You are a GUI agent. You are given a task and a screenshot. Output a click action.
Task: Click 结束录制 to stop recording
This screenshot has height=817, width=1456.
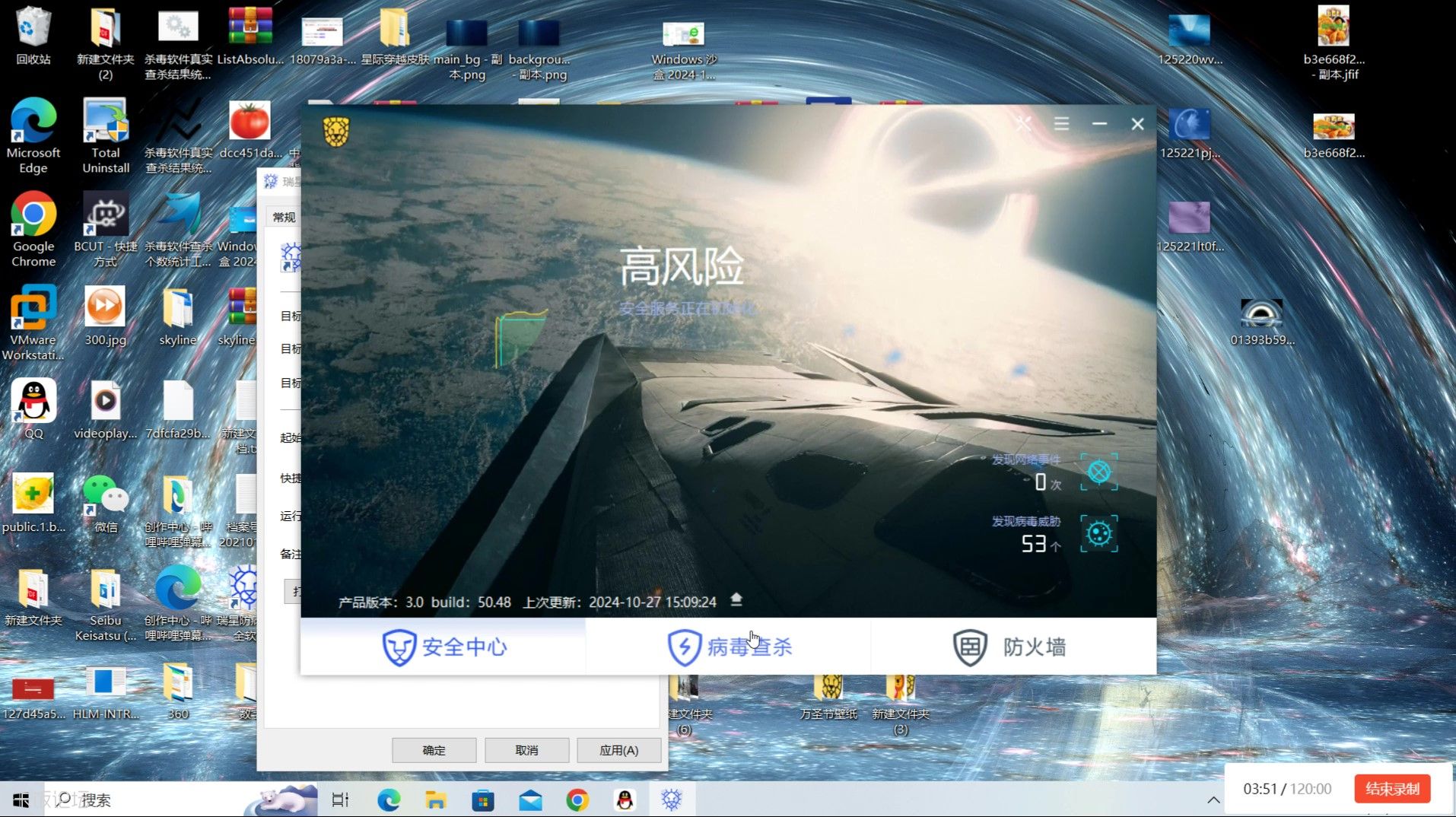coord(1392,789)
